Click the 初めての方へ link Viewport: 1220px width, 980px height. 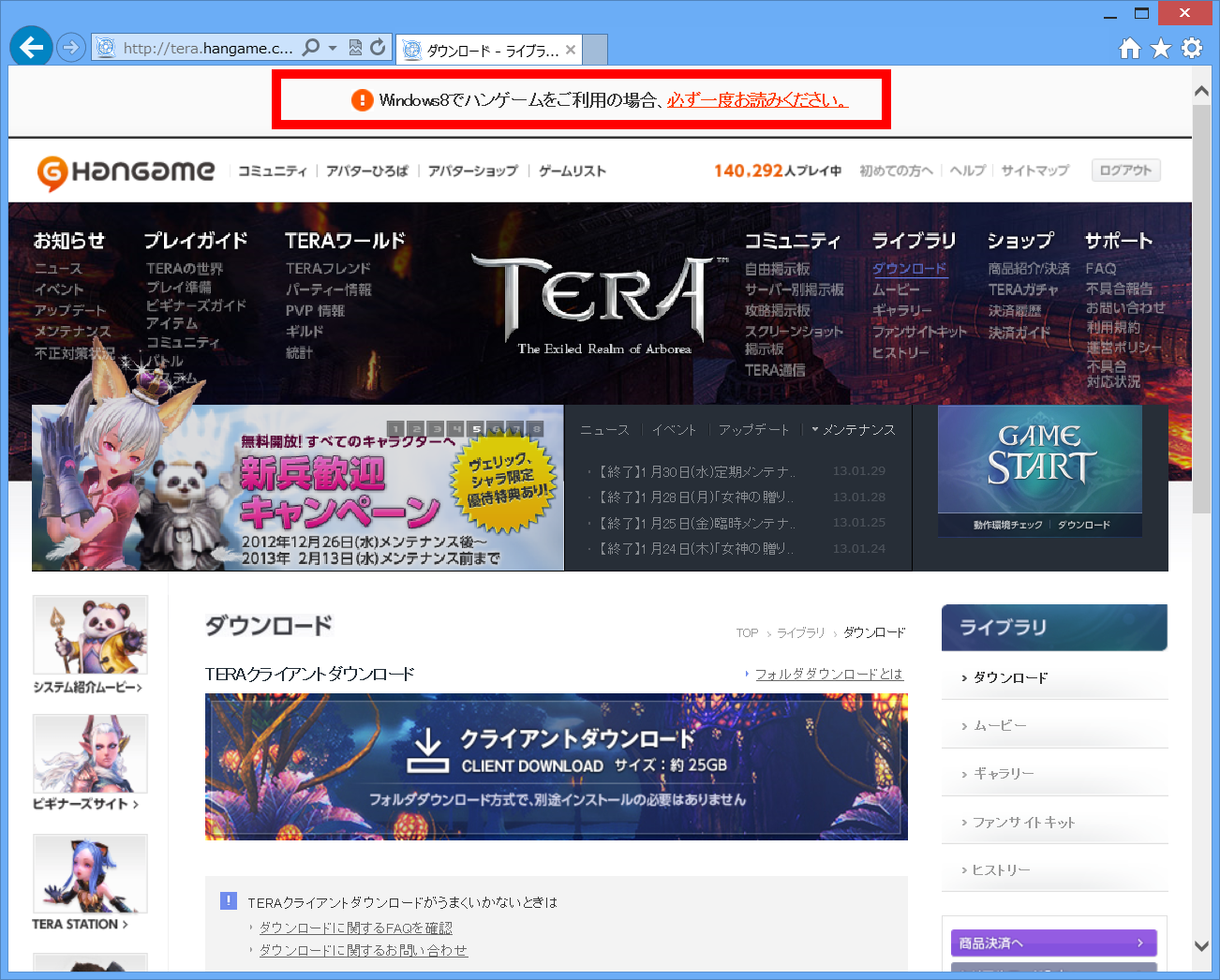[897, 171]
